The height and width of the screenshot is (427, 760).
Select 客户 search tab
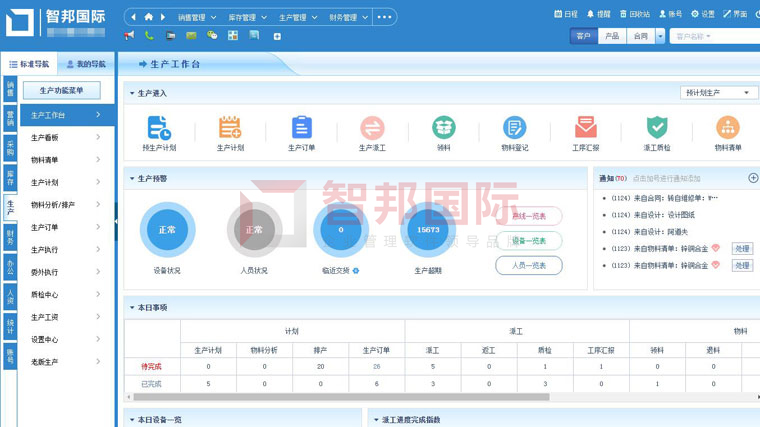[x=584, y=36]
